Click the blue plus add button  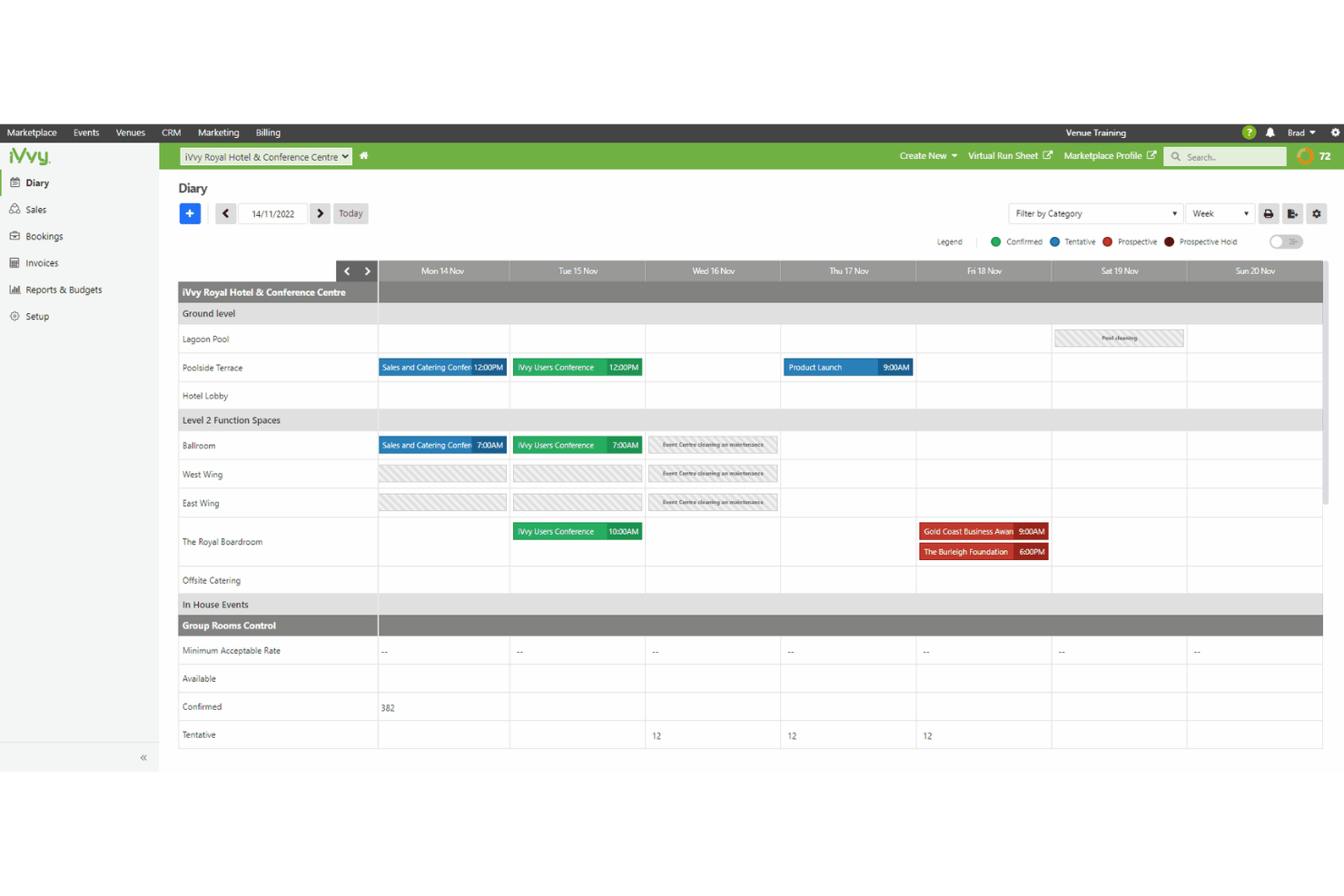190,213
